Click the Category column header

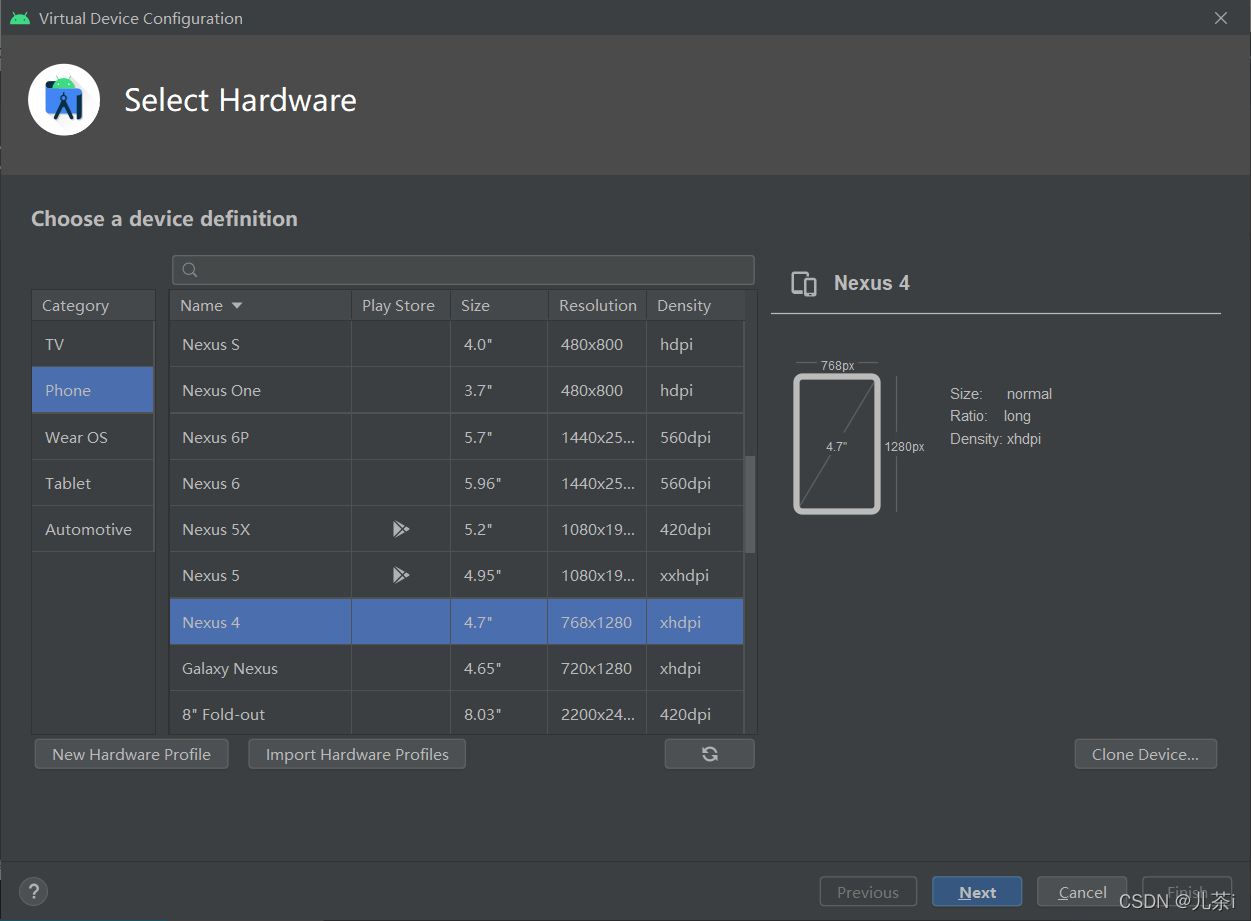pyautogui.click(x=93, y=305)
